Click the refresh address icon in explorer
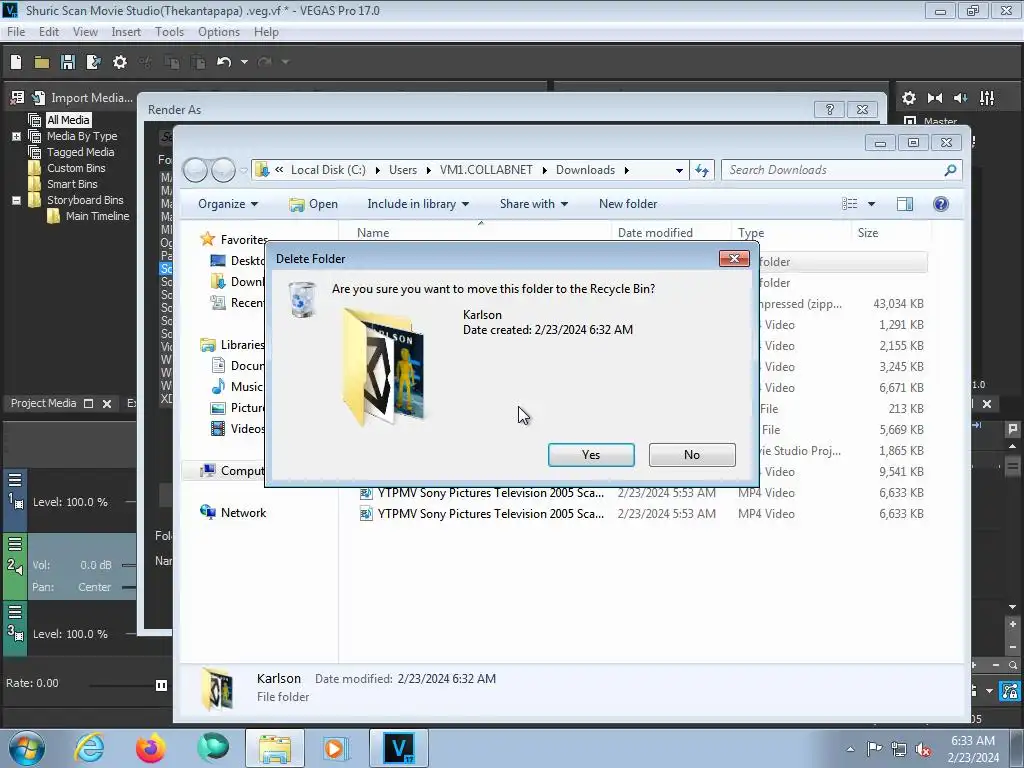The image size is (1024, 768). [x=702, y=170]
